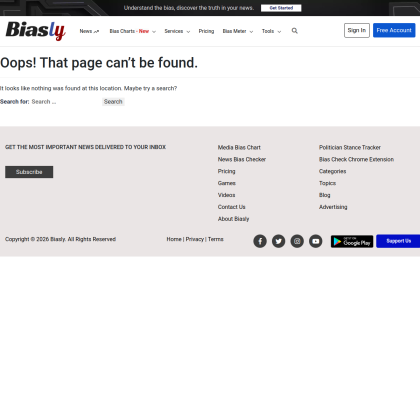Viewport: 420px width, 420px height.
Task: Open the Twitter social icon
Action: coord(278,241)
